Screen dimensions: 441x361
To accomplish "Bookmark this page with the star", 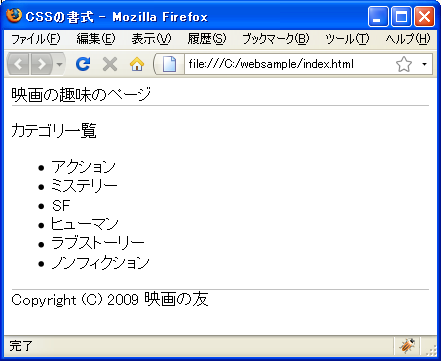I will (404, 64).
